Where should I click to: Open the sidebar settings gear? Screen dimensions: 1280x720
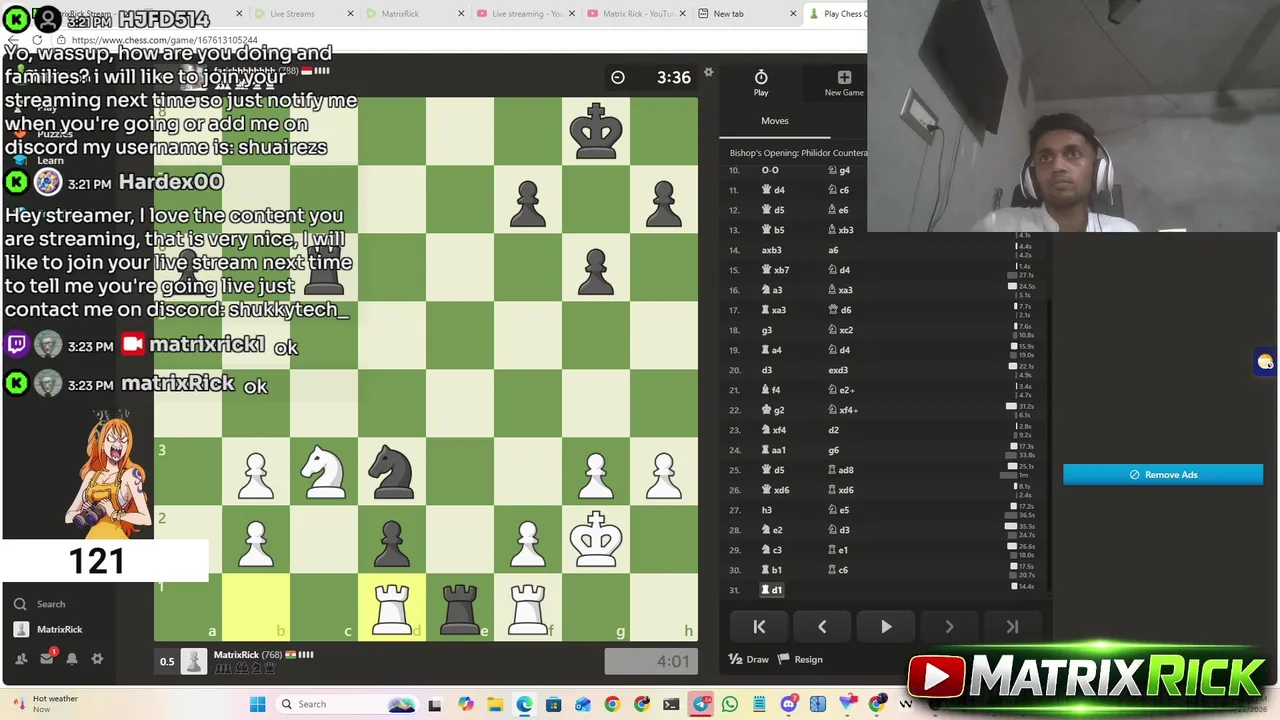pos(97,659)
